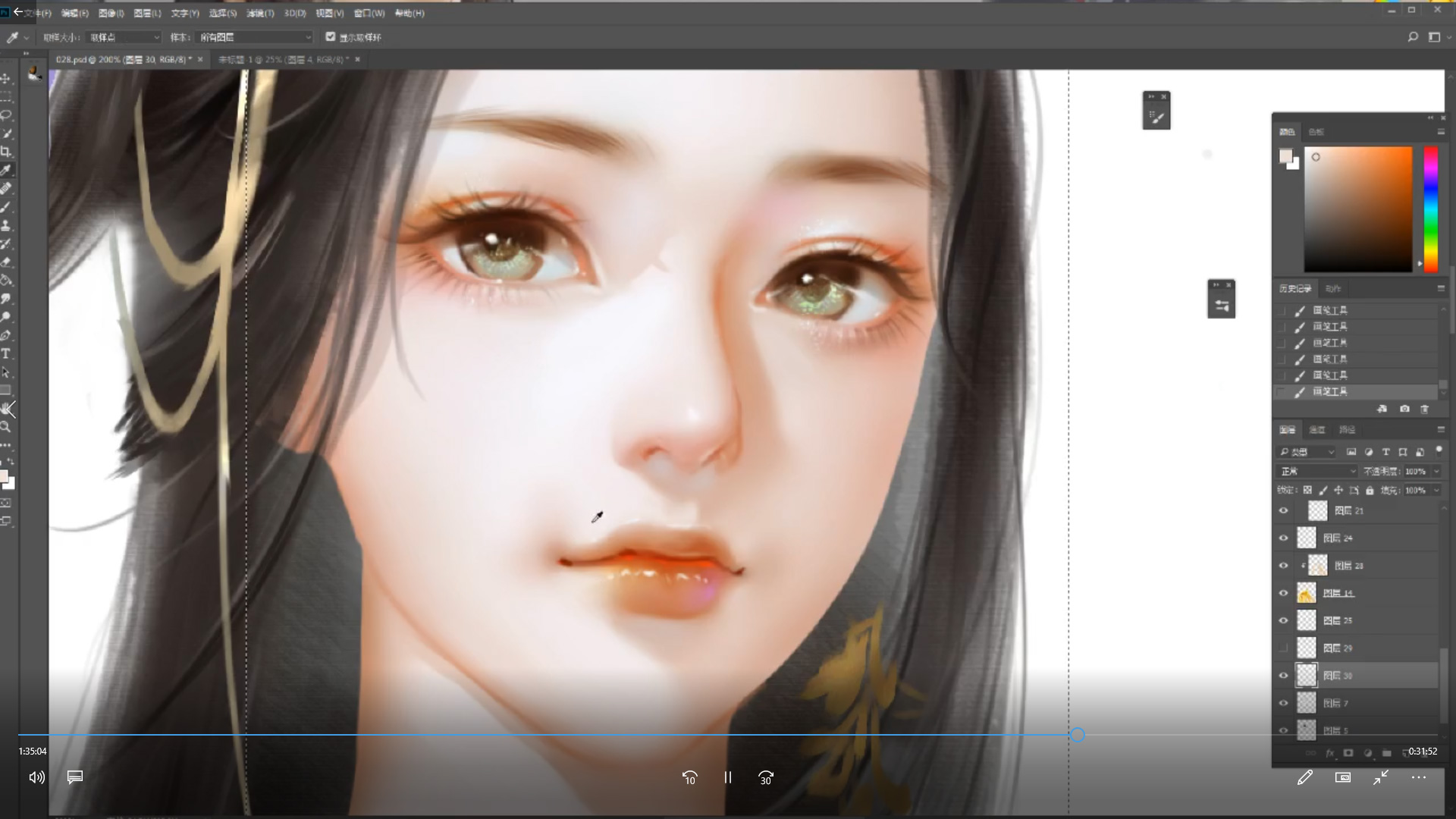Image resolution: width=1456 pixels, height=819 pixels.
Task: Open layer opacity 100% dropdown arrow
Action: (1436, 472)
